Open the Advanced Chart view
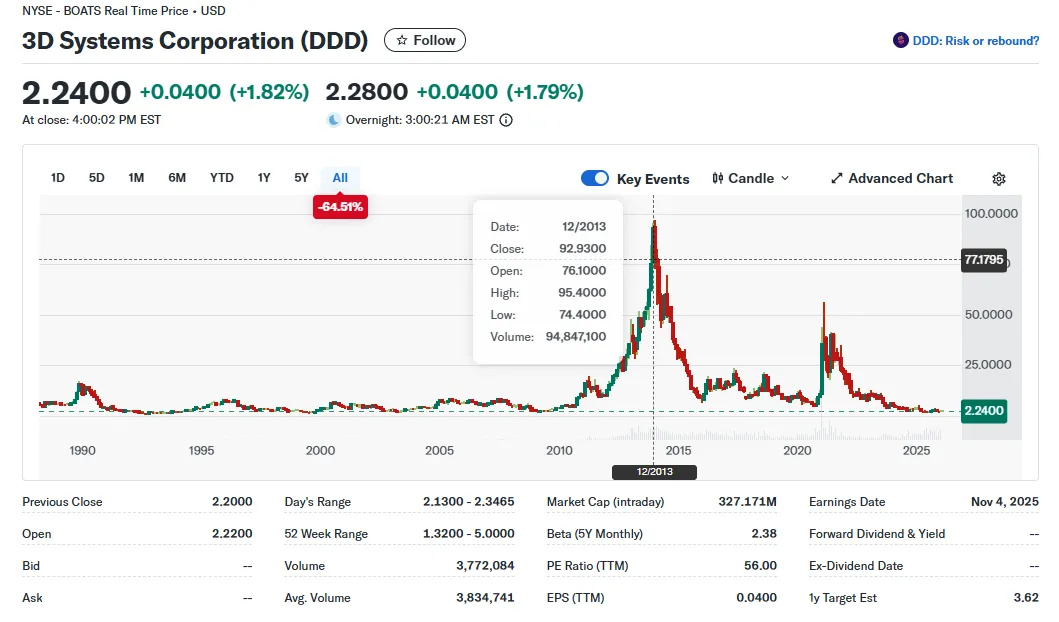The image size is (1059, 622). click(900, 179)
